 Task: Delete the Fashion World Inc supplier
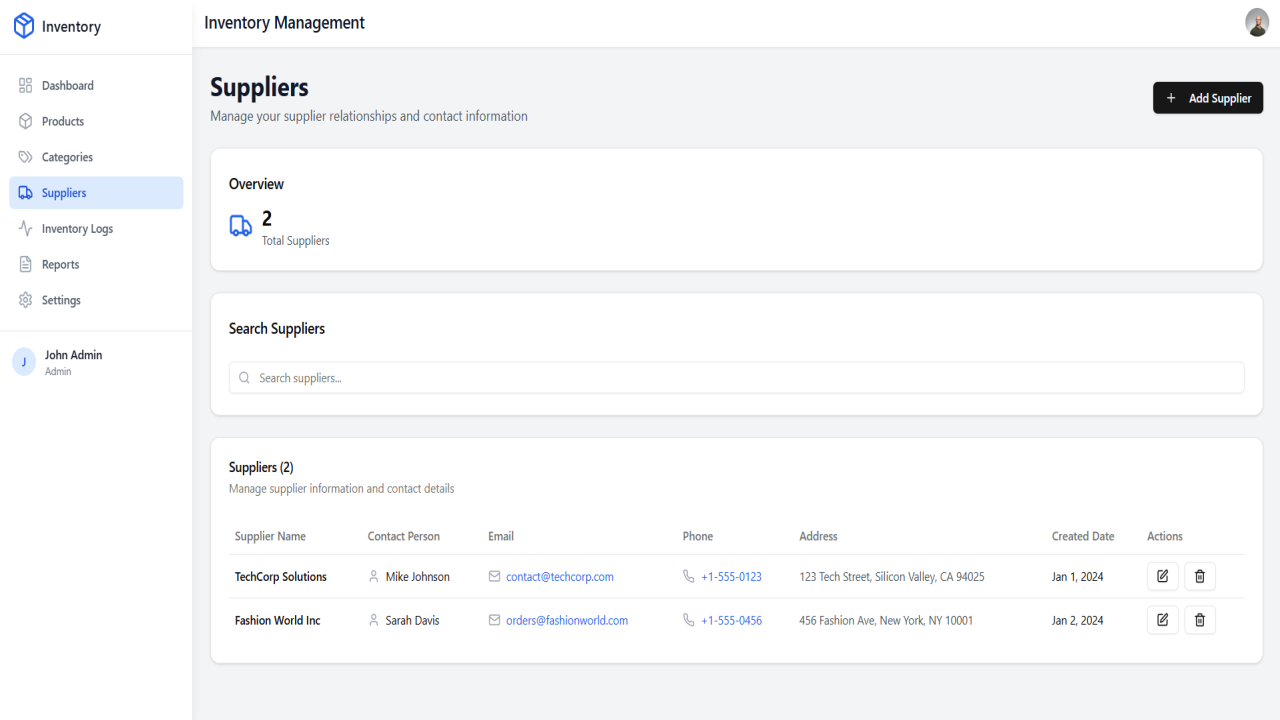tap(1200, 620)
